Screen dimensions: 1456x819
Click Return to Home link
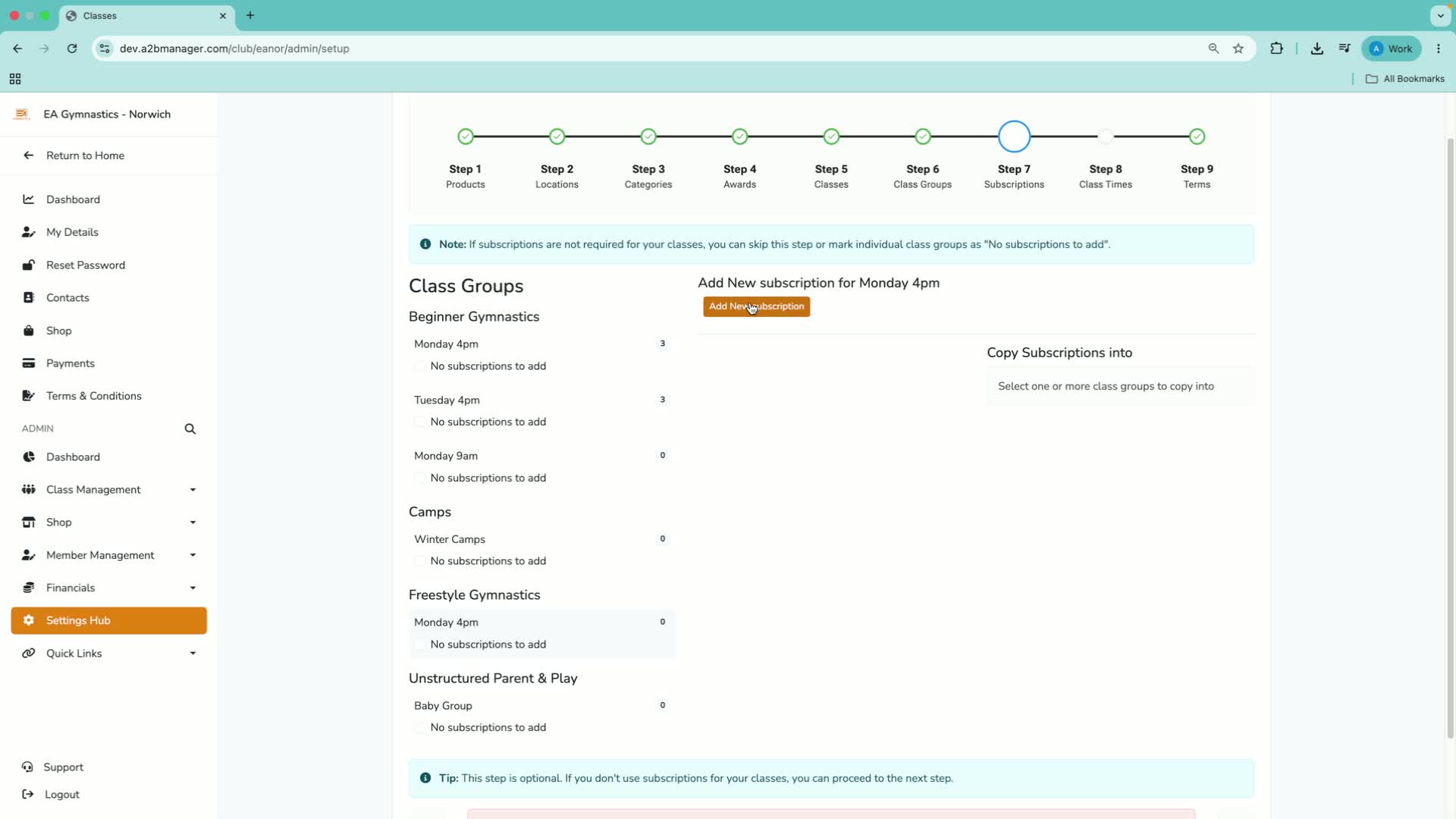[85, 155]
